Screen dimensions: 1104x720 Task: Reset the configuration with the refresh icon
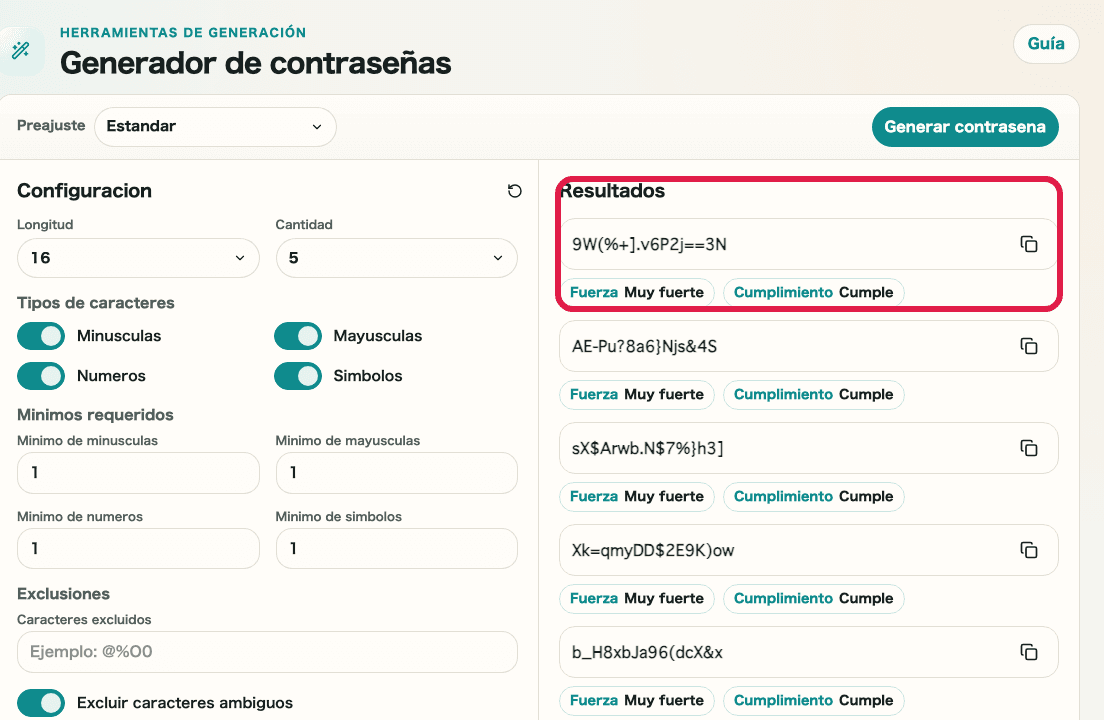click(515, 191)
